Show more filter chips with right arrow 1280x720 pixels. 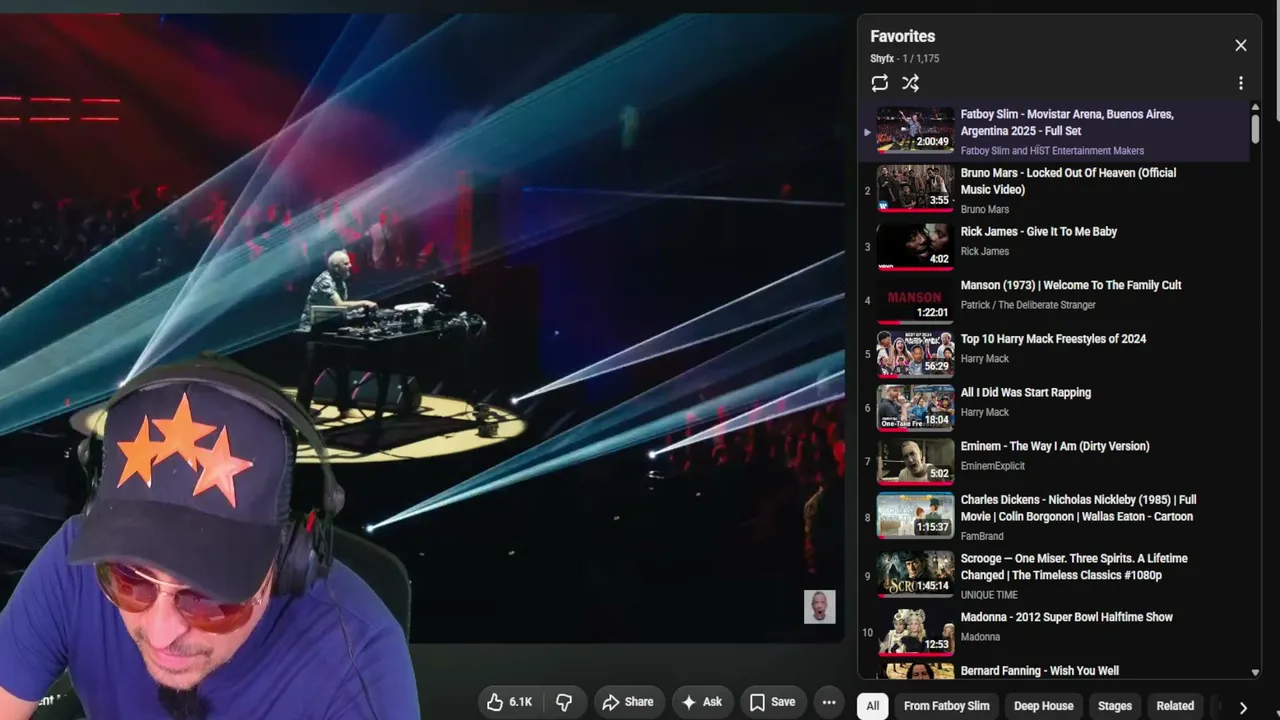(1243, 707)
